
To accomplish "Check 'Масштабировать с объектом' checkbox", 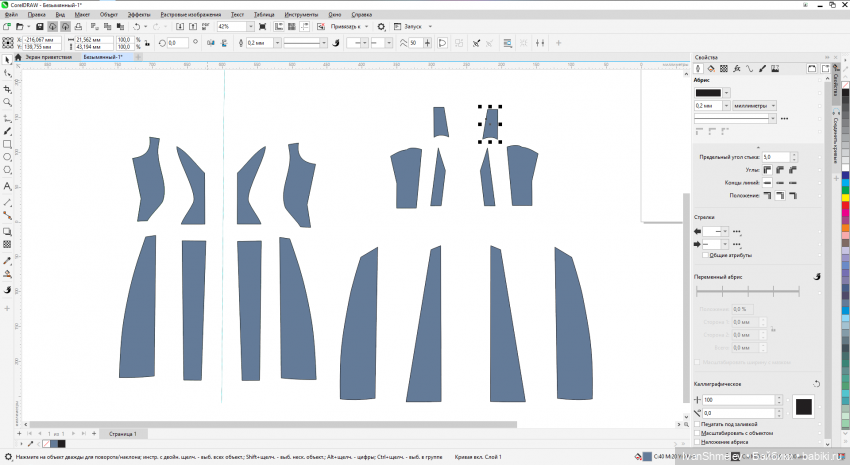I will coord(697,433).
